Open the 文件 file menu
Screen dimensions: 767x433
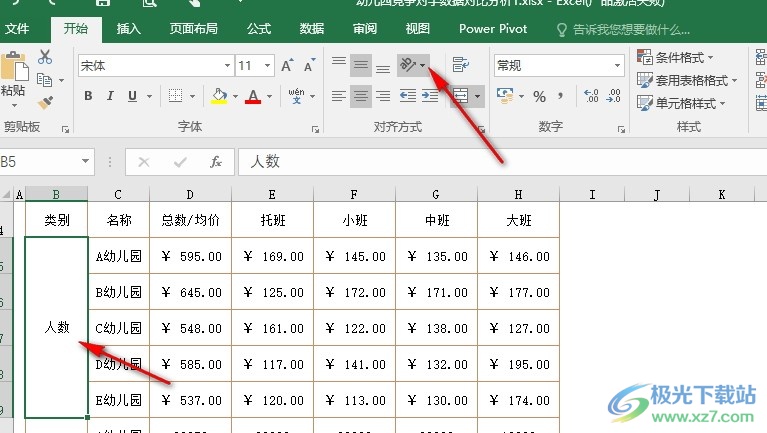click(17, 29)
